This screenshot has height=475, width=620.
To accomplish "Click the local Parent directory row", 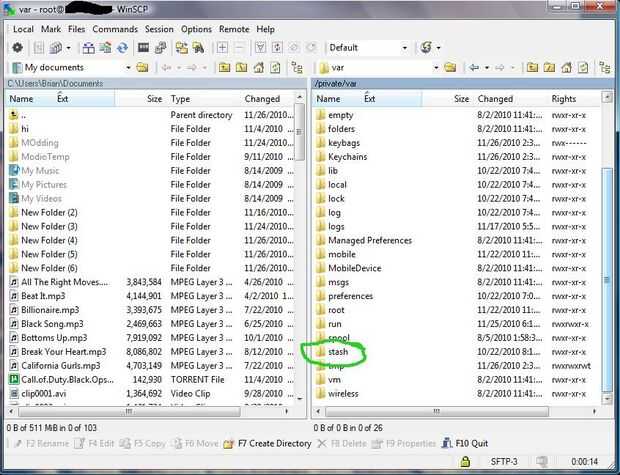I will (x=151, y=115).
